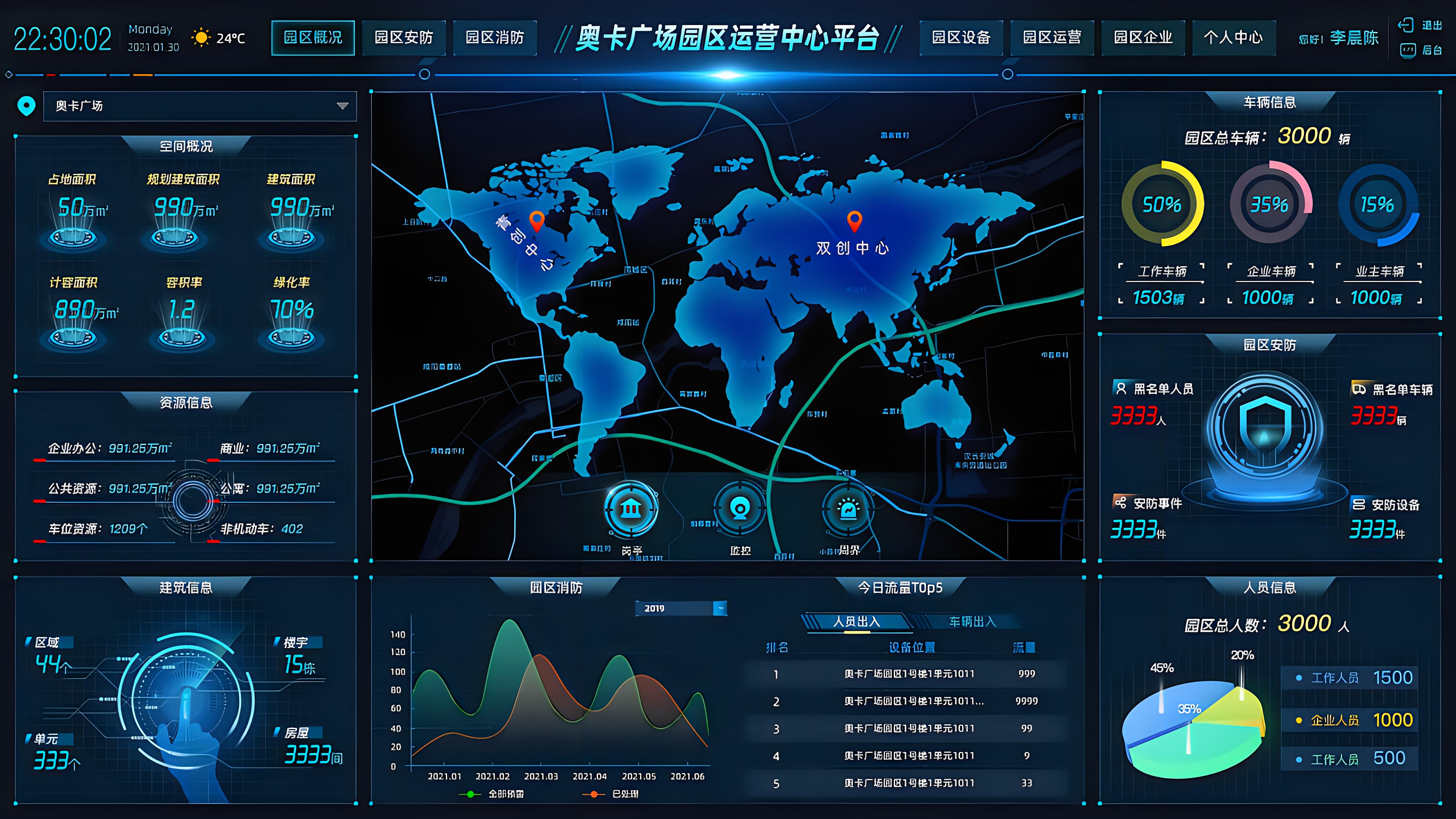Click the 35% 企业车辆 ring chart

tap(1270, 204)
